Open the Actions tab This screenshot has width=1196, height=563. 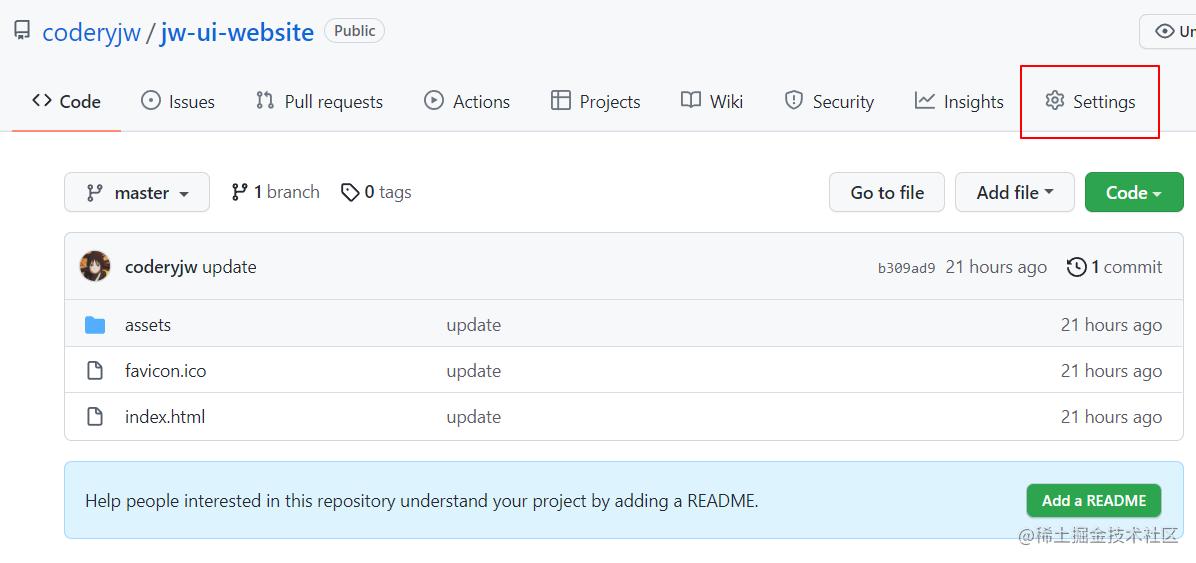467,102
